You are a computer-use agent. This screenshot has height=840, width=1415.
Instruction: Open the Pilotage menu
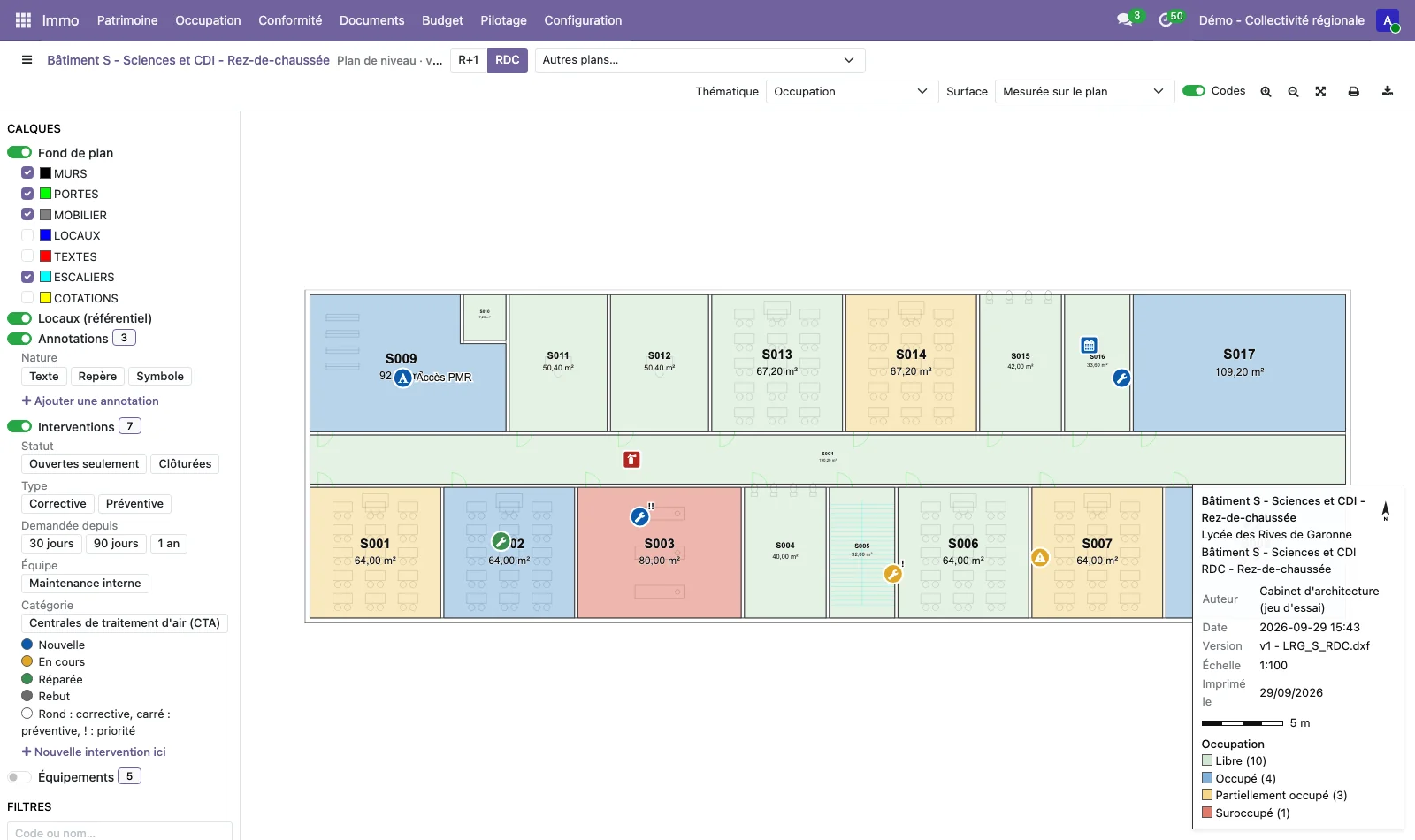click(x=503, y=20)
